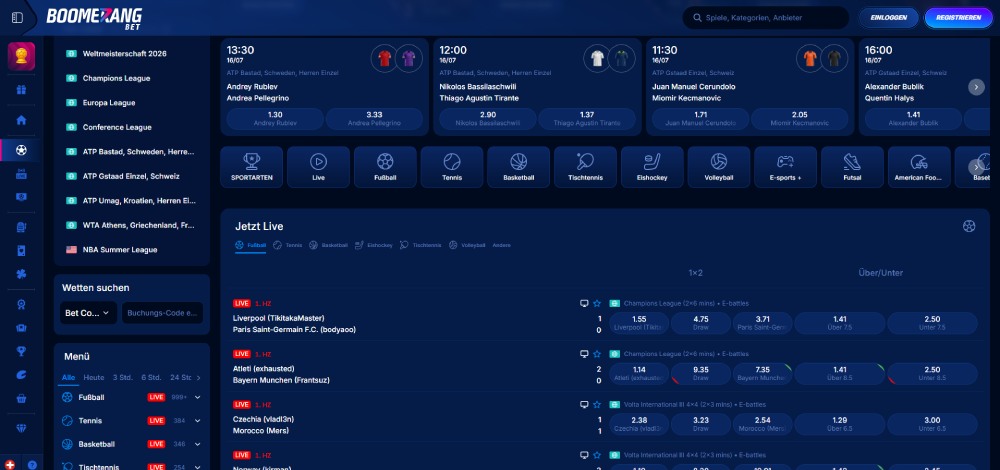The image size is (1000, 470).
Task: Toggle the sidebar collapse icon
Action: pyautogui.click(x=17, y=17)
